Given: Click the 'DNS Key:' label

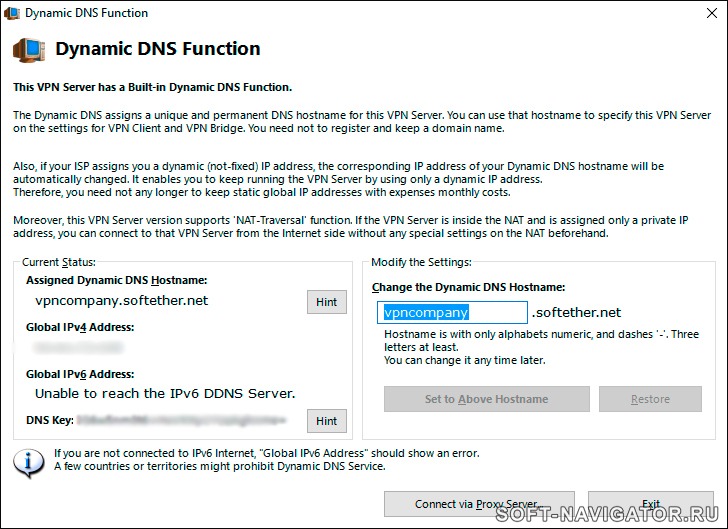Looking at the screenshot, I should 50,420.
